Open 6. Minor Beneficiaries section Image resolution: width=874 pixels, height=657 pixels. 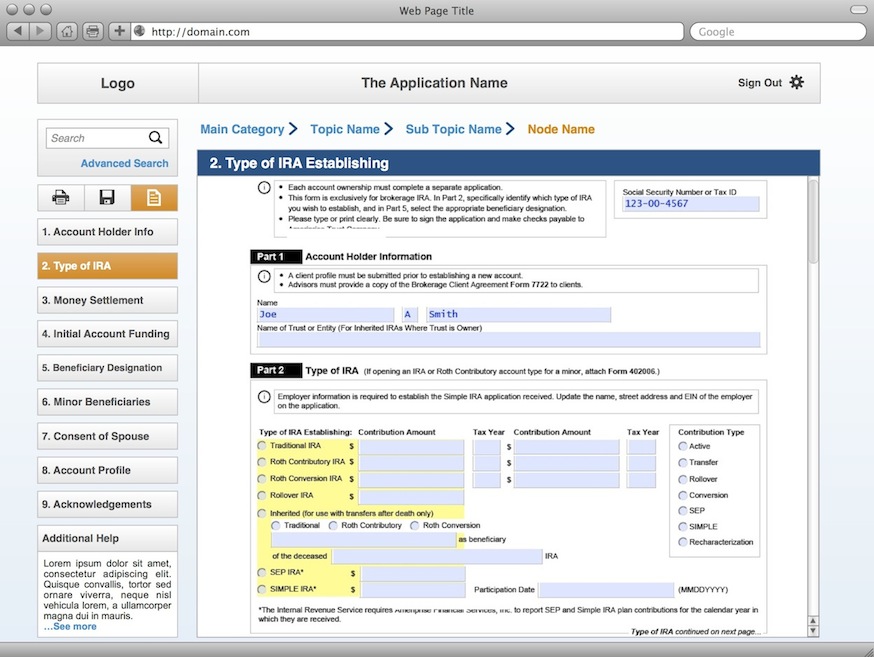108,402
